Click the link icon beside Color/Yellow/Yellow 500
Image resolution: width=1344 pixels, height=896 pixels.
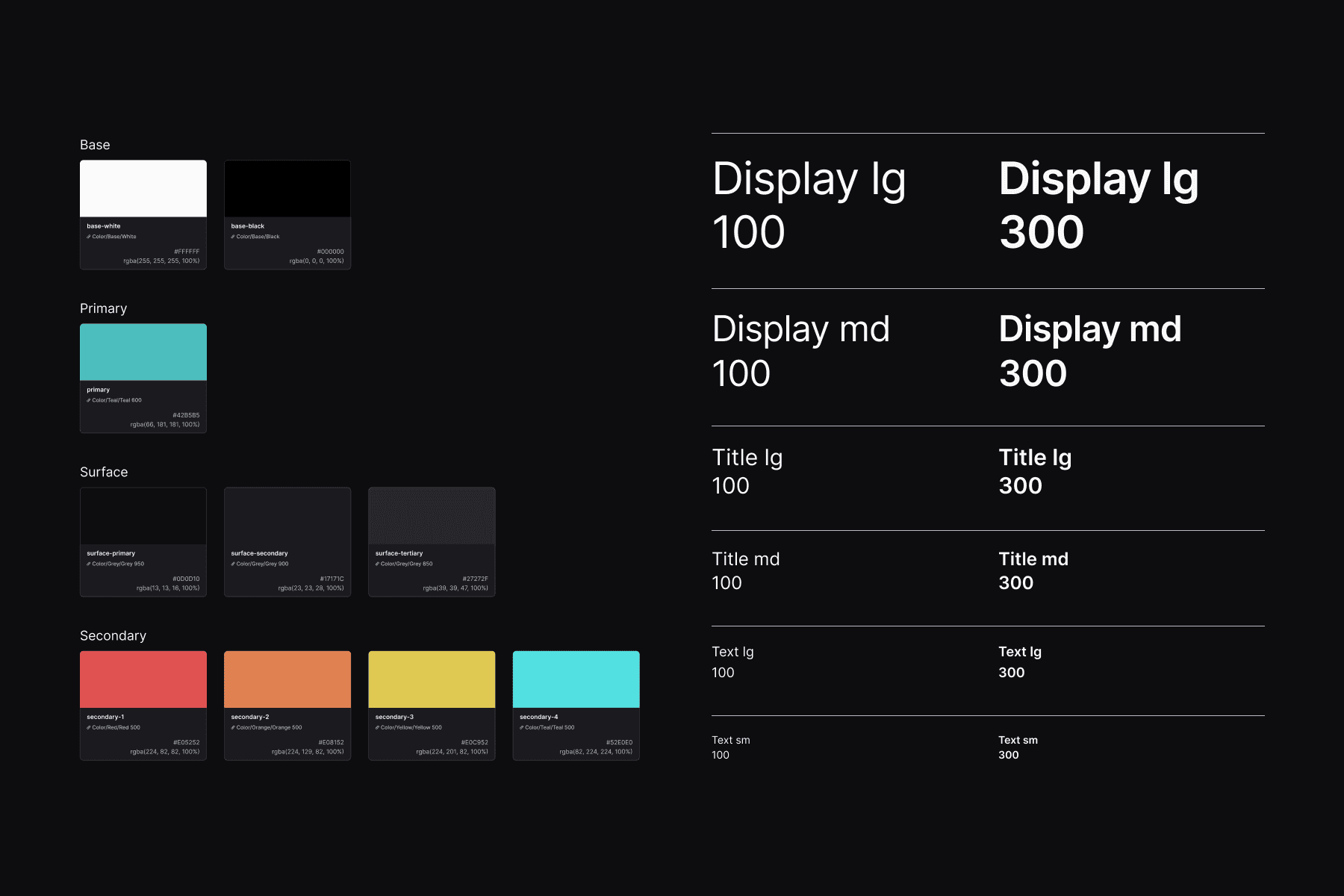pos(377,727)
